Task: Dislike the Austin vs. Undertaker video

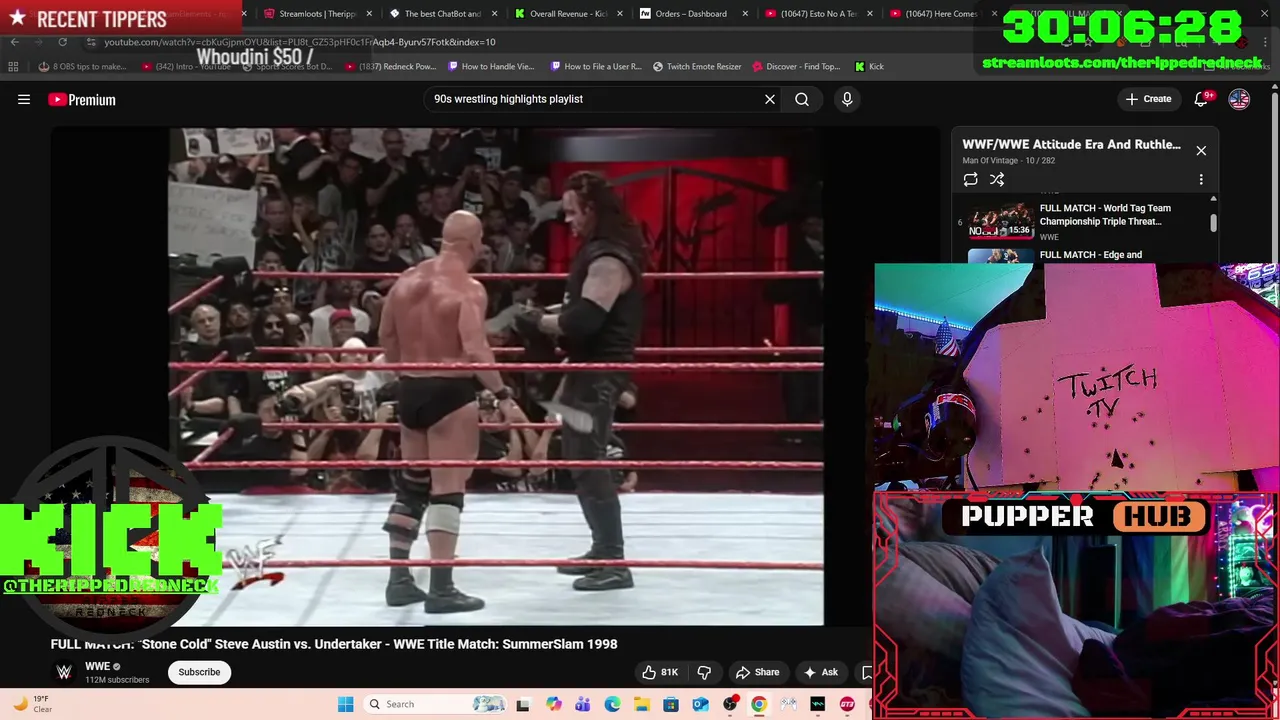Action: [x=704, y=672]
